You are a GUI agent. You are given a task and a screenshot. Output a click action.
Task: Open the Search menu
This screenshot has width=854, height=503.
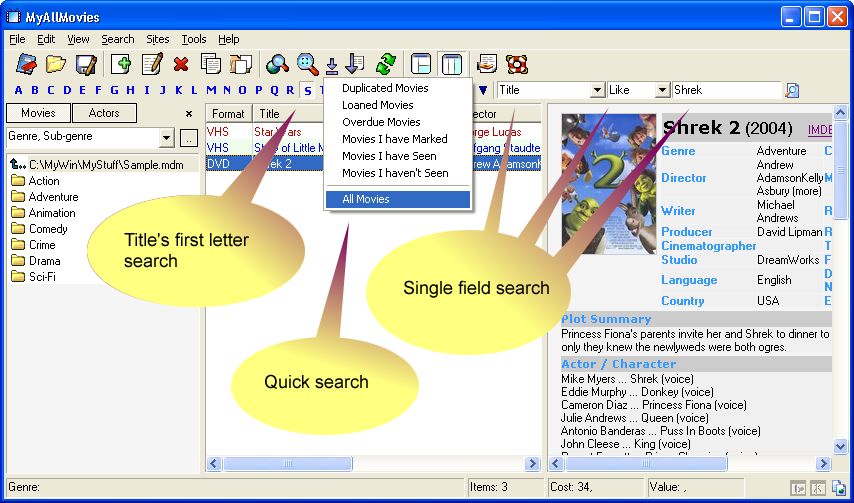118,39
